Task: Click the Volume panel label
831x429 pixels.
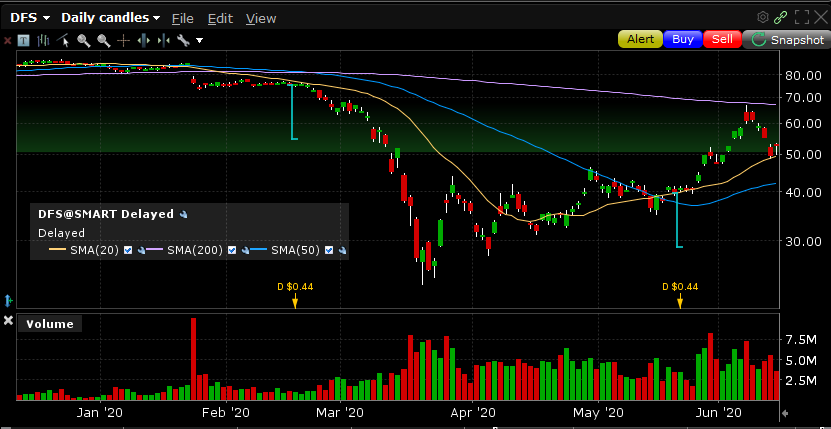Action: 50,324
